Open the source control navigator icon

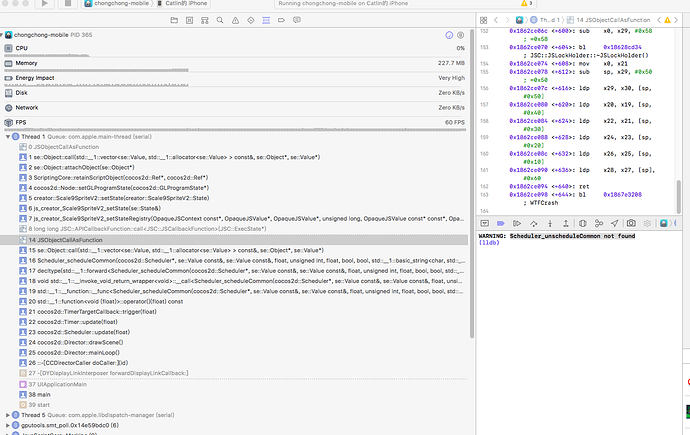190,20
